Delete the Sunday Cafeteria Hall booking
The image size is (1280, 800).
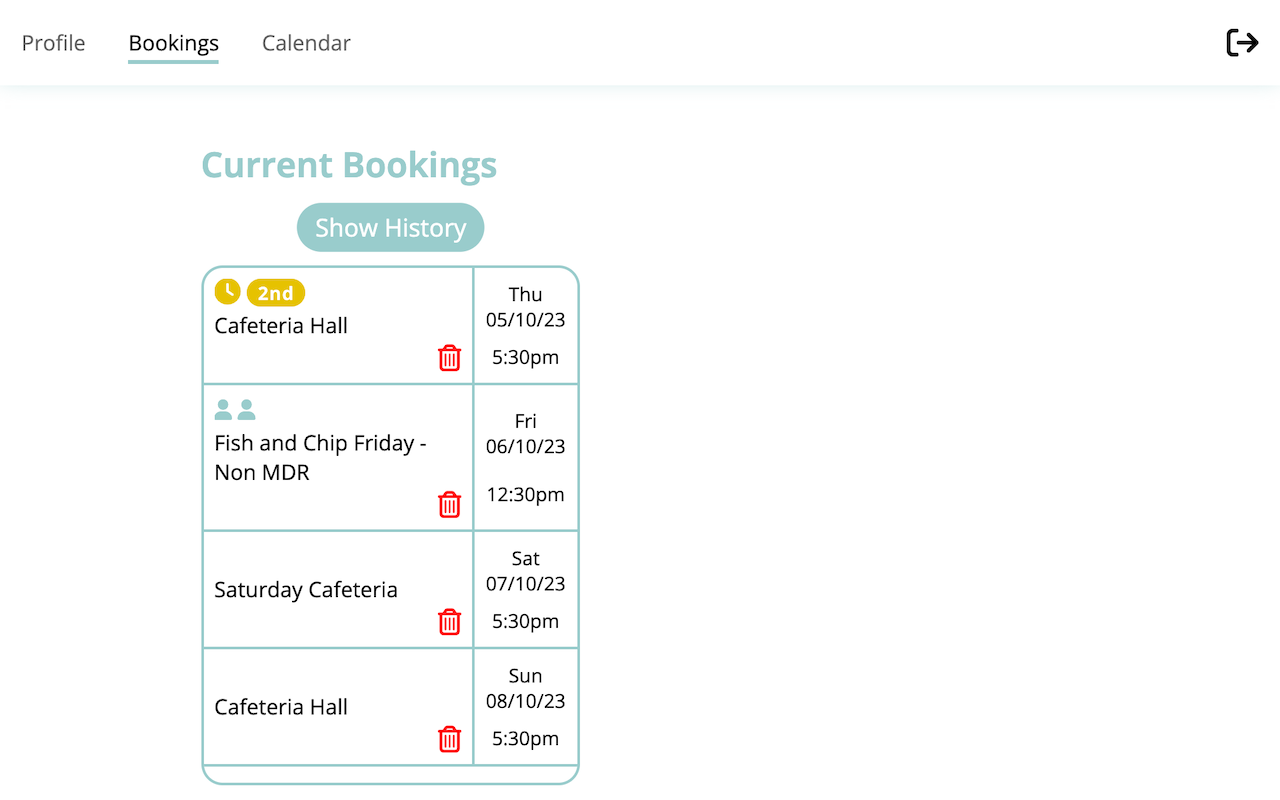click(x=450, y=739)
